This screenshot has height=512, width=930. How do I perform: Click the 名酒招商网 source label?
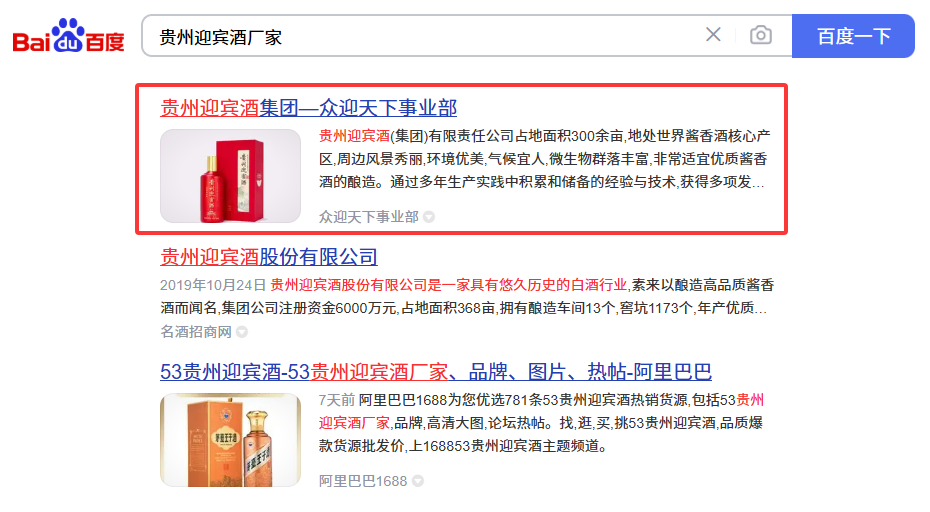click(x=196, y=332)
